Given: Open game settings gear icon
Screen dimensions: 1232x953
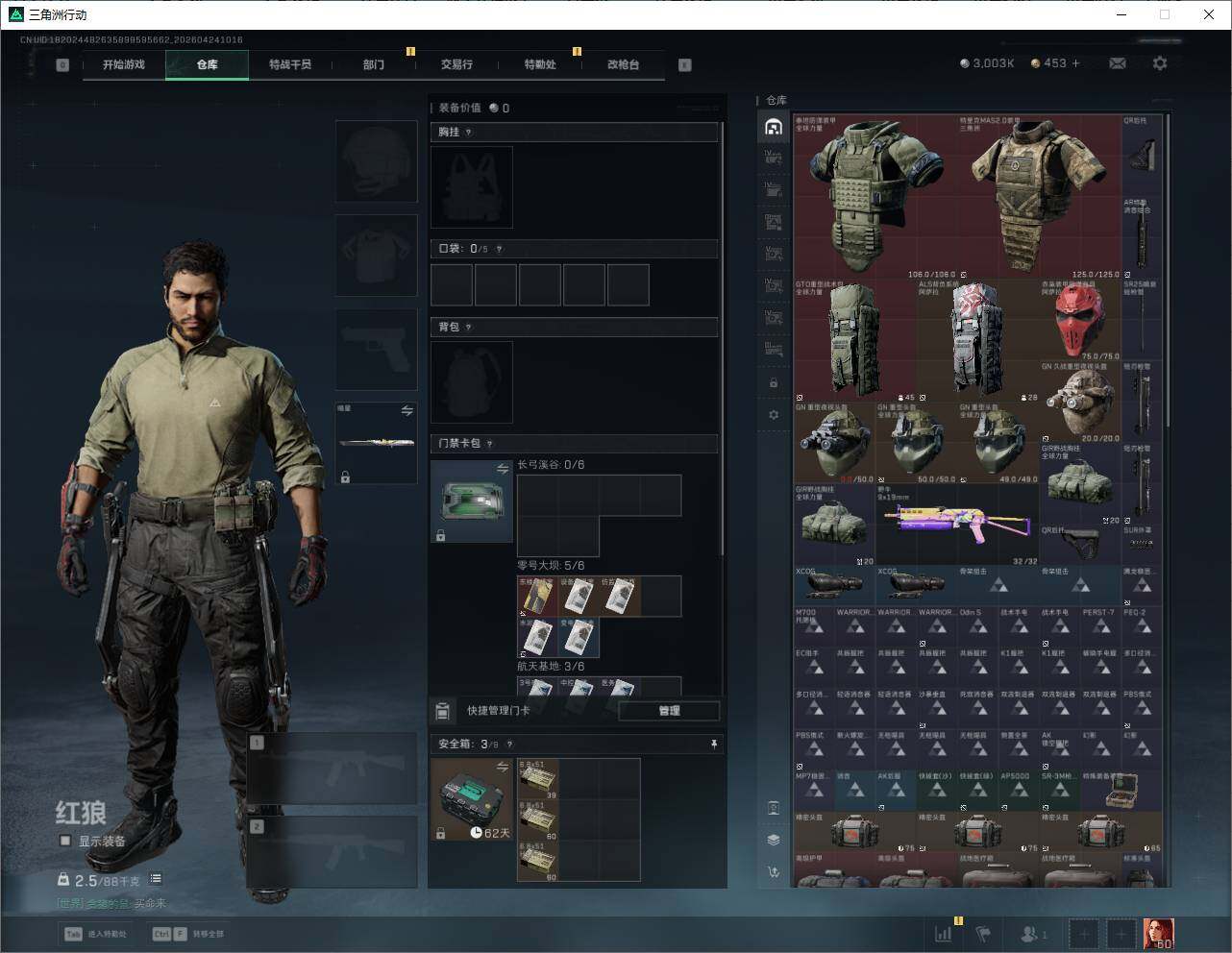Looking at the screenshot, I should (x=1160, y=63).
